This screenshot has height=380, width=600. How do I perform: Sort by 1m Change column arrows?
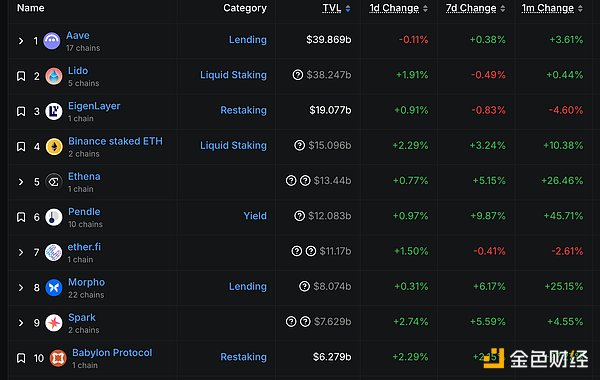click(x=580, y=8)
